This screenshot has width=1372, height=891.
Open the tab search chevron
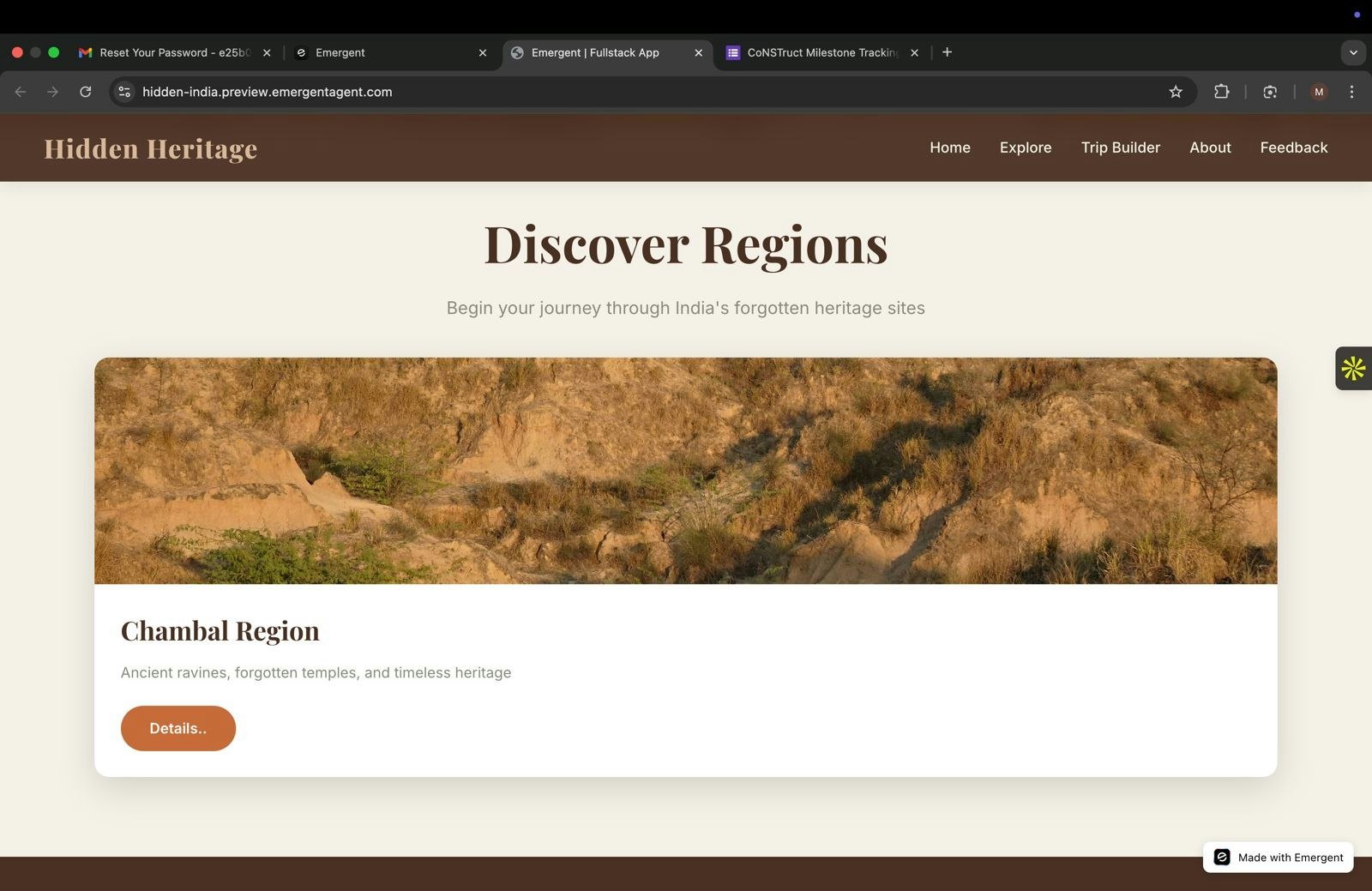(x=1353, y=52)
